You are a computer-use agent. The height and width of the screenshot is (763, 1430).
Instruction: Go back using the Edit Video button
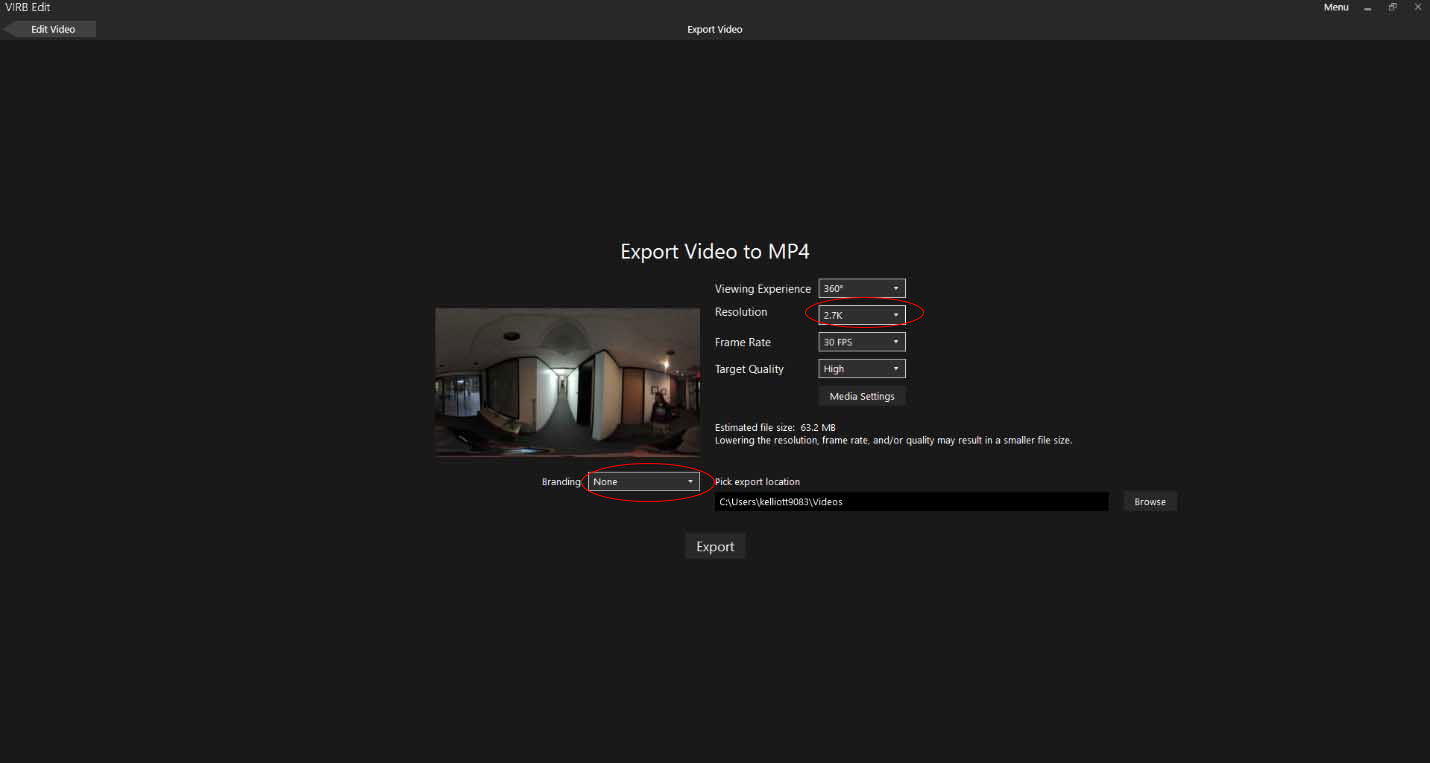[50, 29]
